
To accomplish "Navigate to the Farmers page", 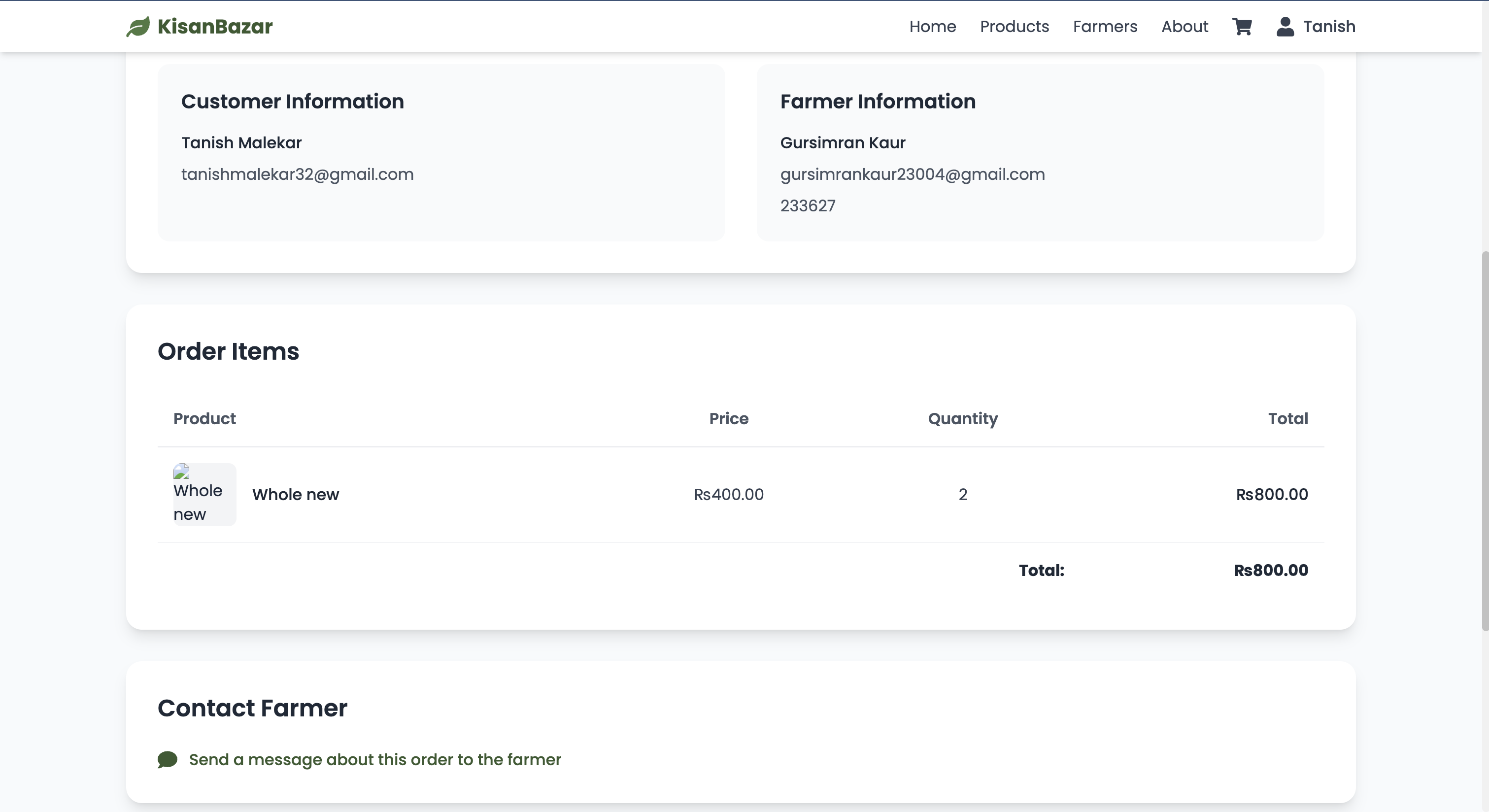I will [x=1105, y=27].
